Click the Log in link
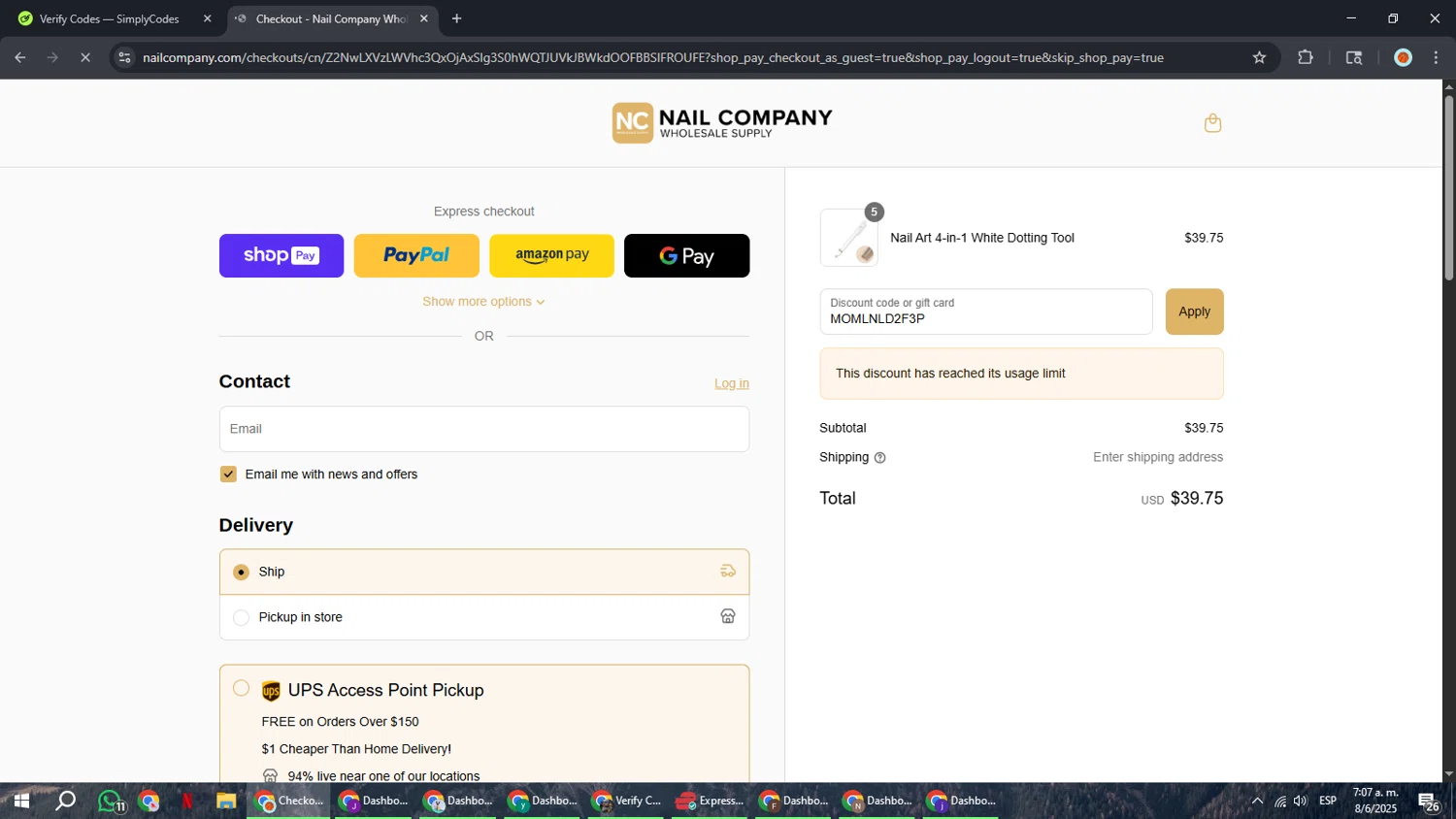Image resolution: width=1456 pixels, height=819 pixels. point(732,383)
